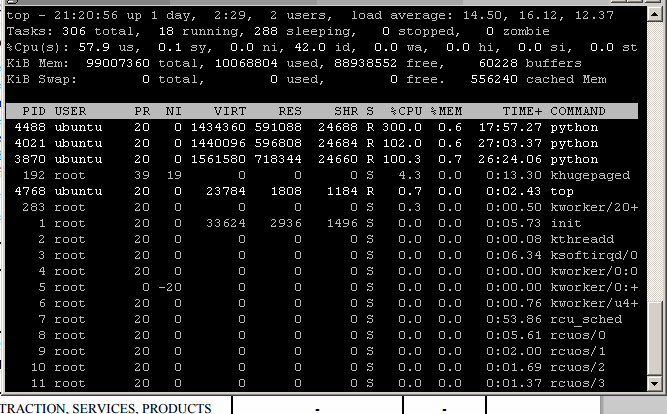
Task: Click the 18 running tasks value
Action: click(x=166, y=31)
